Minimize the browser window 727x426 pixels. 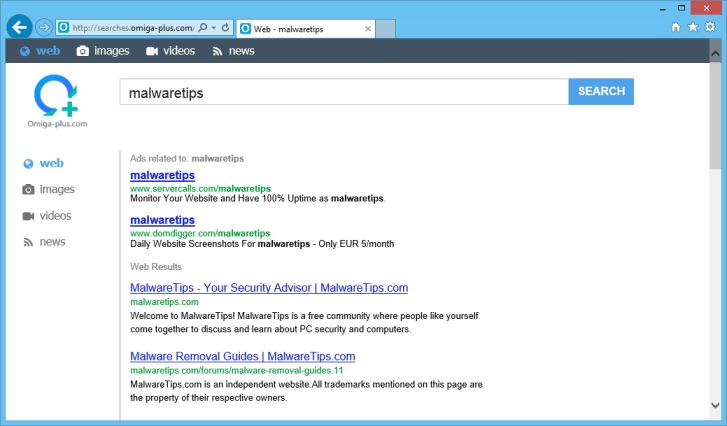tap(663, 8)
